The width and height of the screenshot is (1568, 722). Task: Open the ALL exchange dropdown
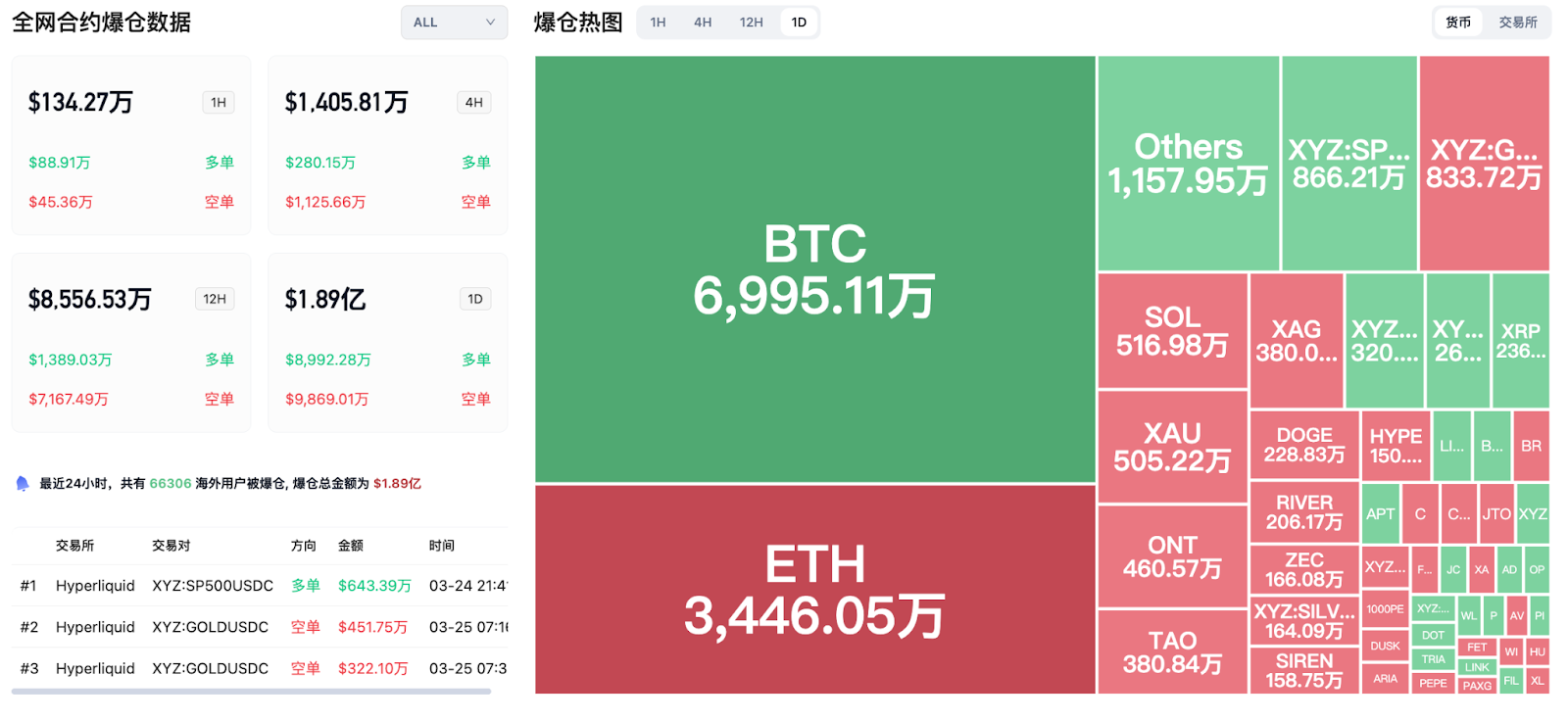[x=454, y=23]
